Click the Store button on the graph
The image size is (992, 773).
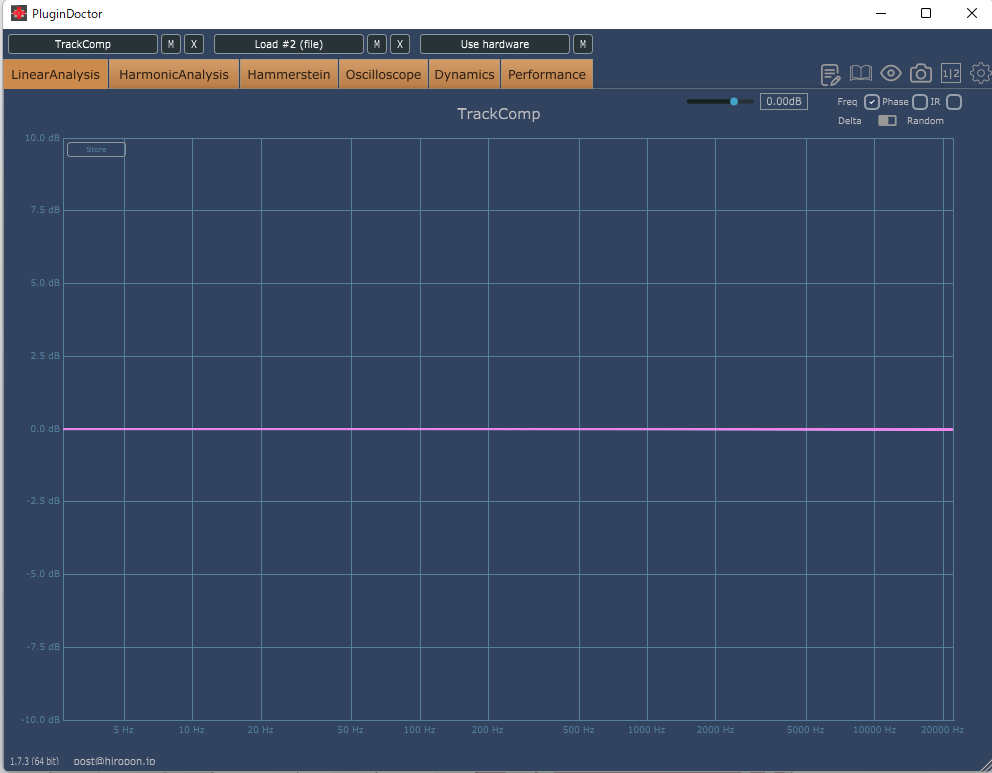(x=96, y=149)
